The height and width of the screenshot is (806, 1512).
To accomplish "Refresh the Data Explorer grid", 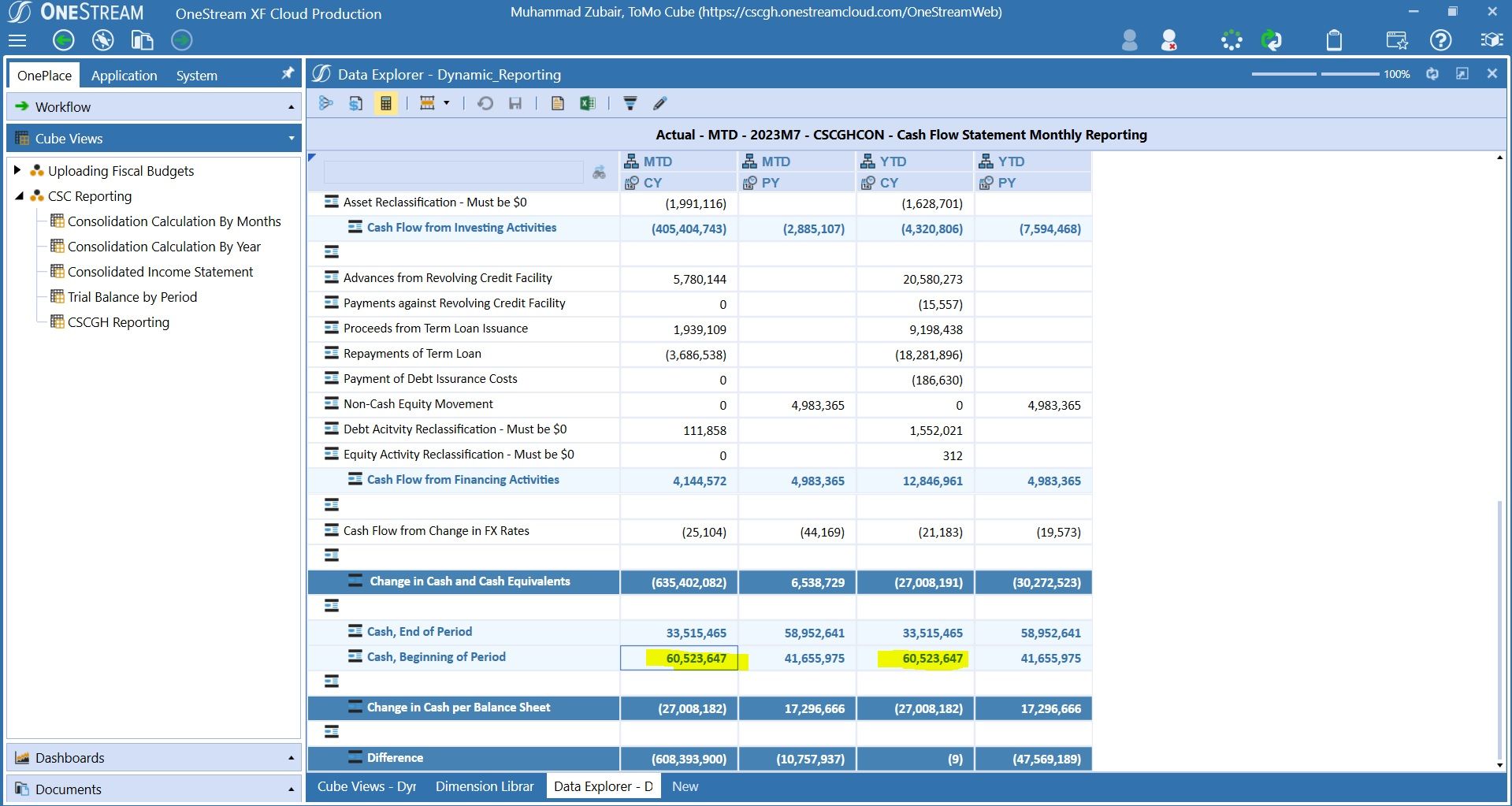I will pos(485,103).
